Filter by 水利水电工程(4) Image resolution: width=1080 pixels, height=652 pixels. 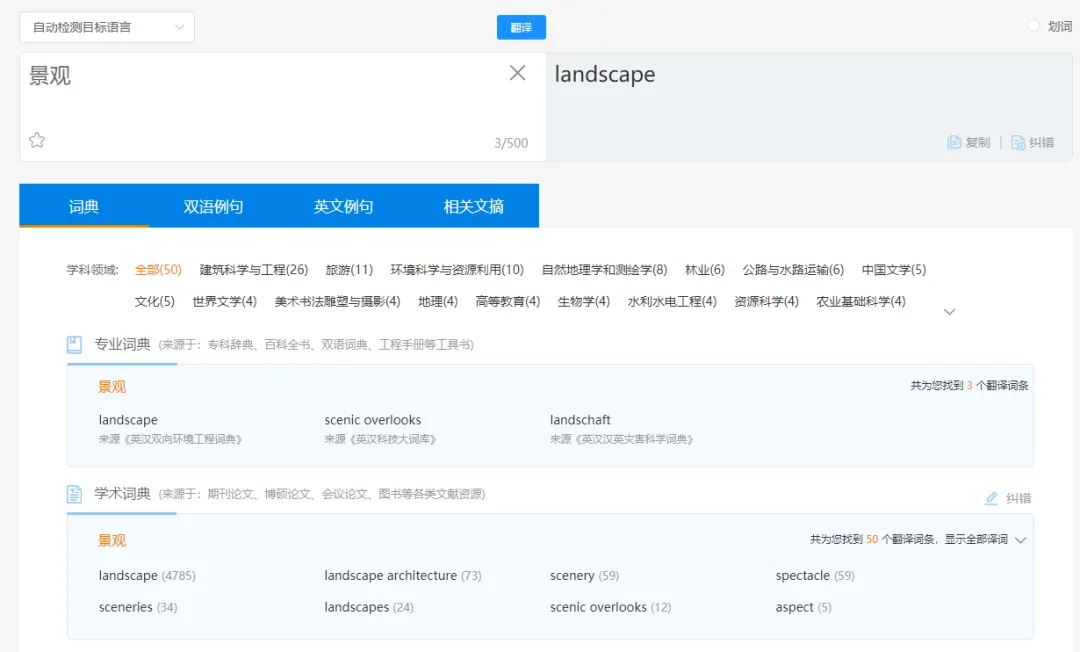tap(672, 302)
